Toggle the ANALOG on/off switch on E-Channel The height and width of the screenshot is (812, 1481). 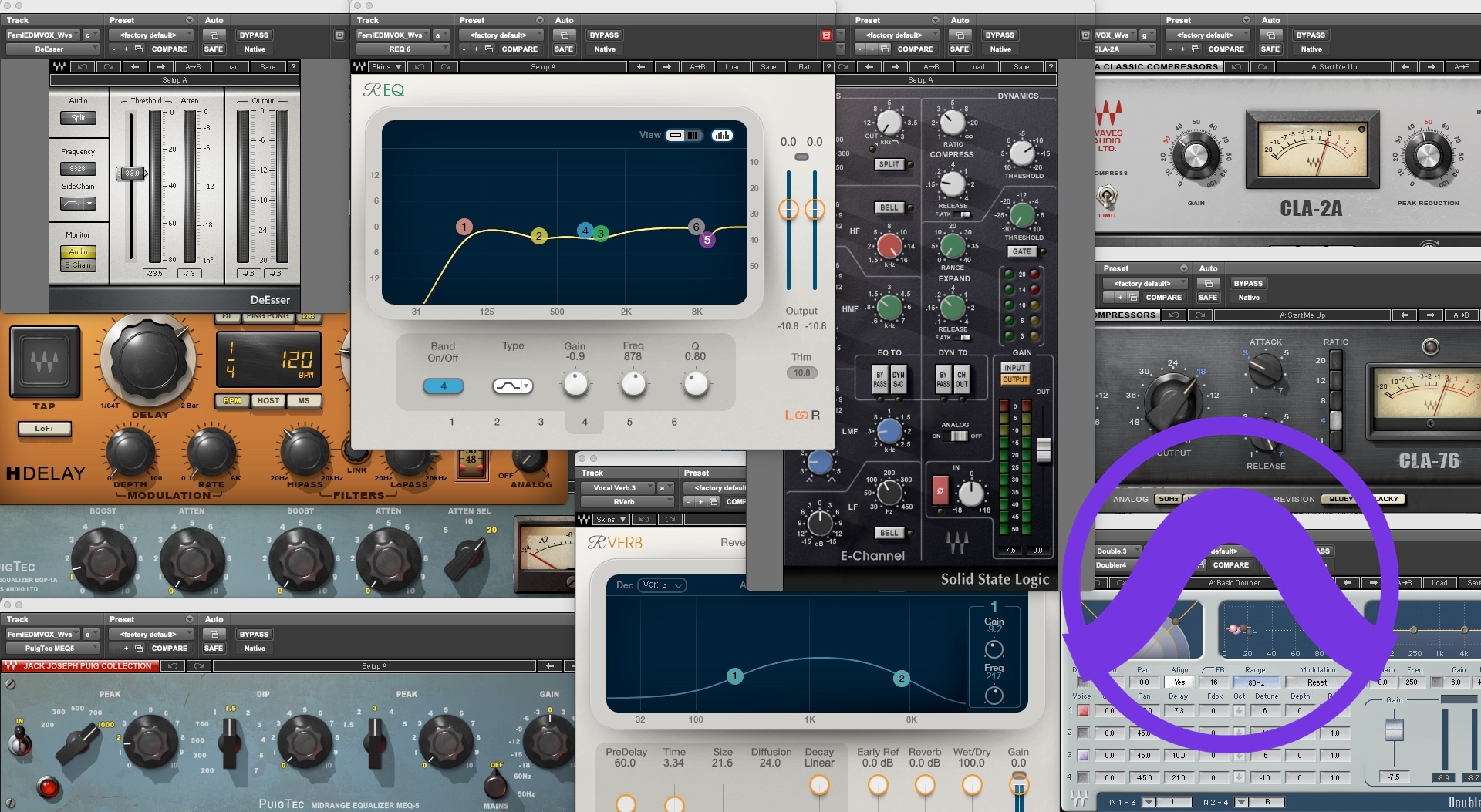956,436
